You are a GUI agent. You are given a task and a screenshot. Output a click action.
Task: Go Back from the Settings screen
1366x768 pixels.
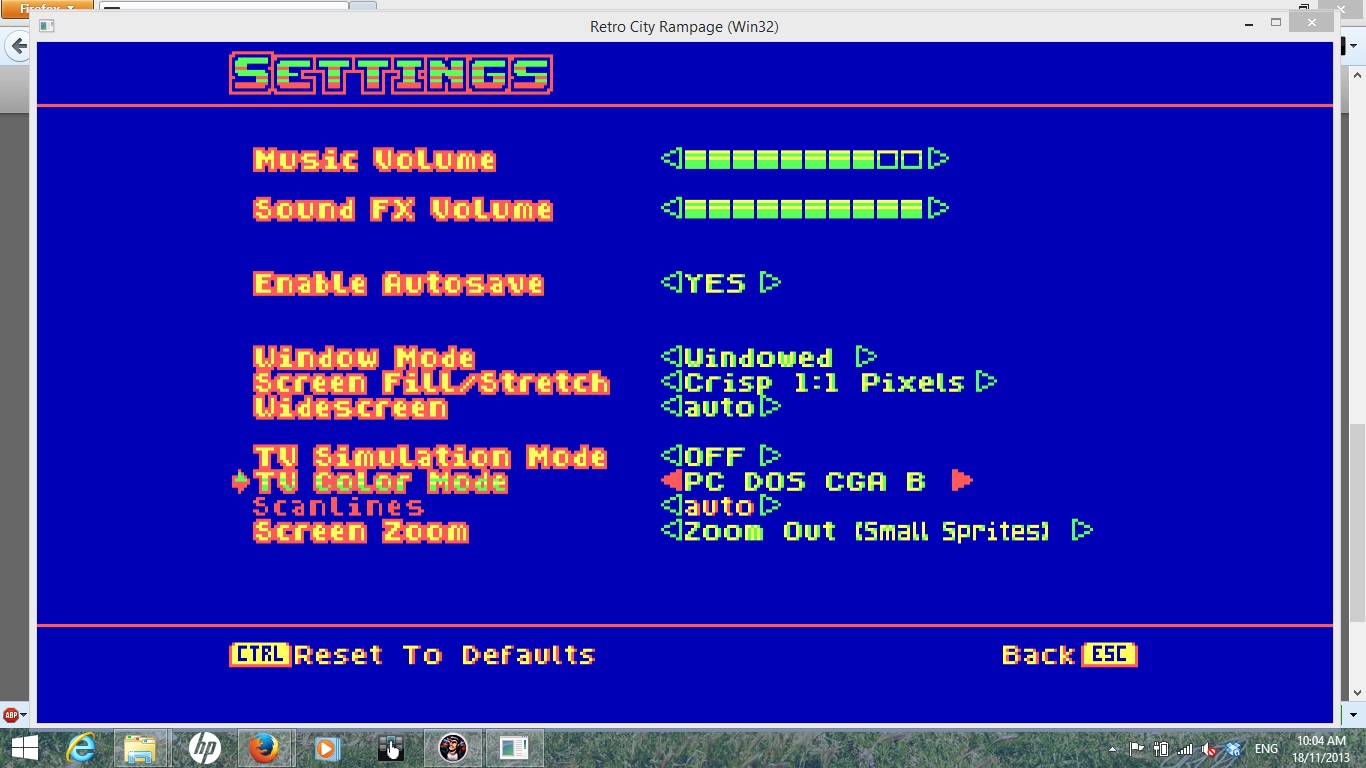pos(1038,655)
